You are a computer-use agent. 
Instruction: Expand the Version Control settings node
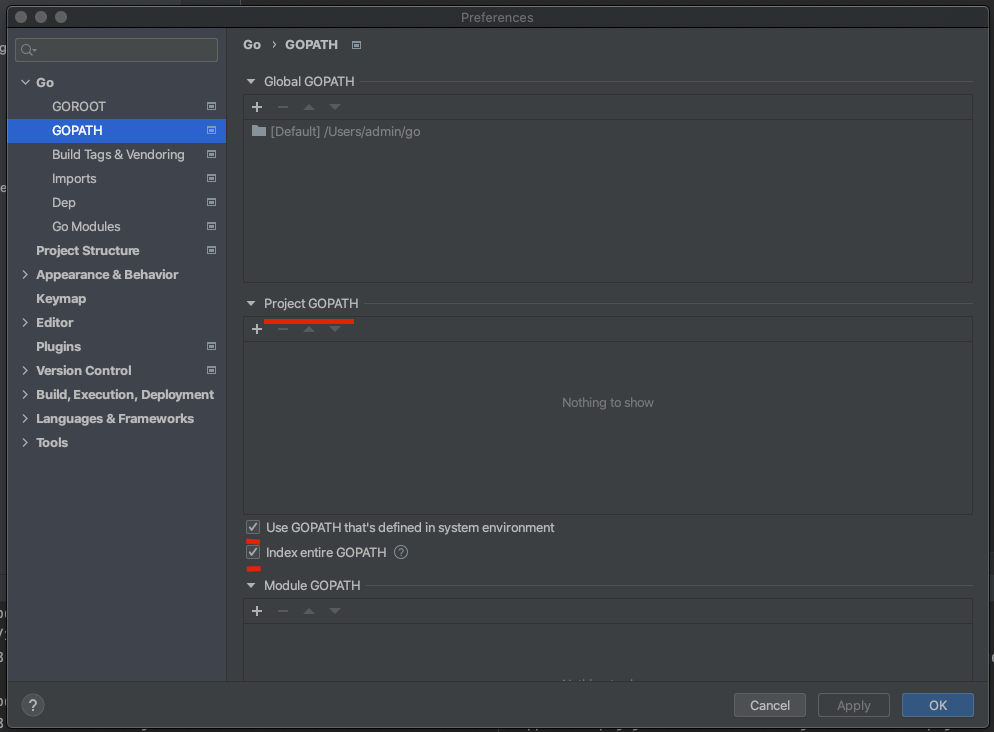[25, 370]
